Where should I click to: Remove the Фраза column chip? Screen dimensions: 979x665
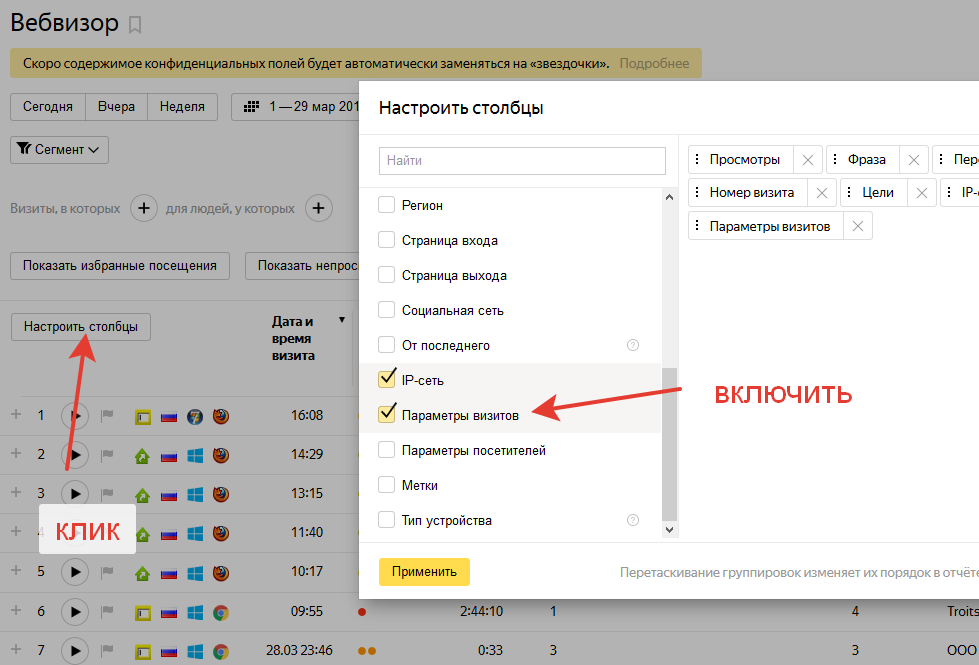click(x=914, y=160)
